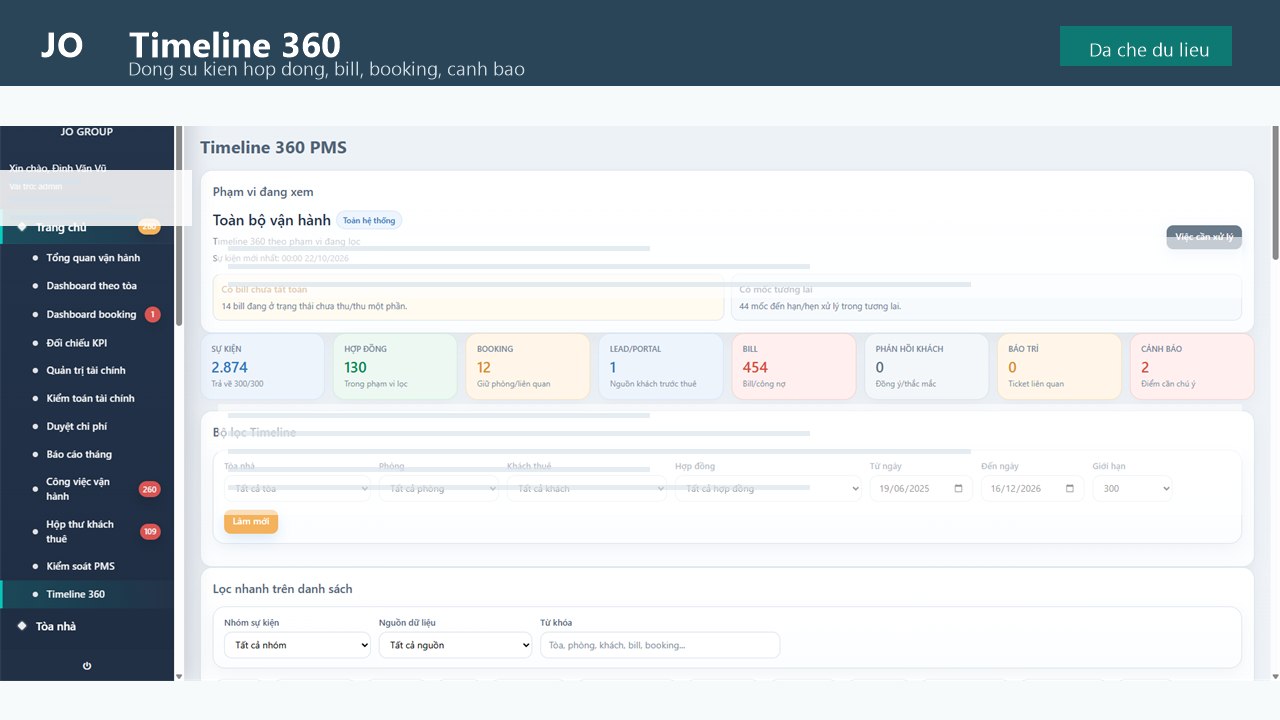Go to Báo cáo tháng page
This screenshot has height=720, width=1280.
(x=79, y=454)
